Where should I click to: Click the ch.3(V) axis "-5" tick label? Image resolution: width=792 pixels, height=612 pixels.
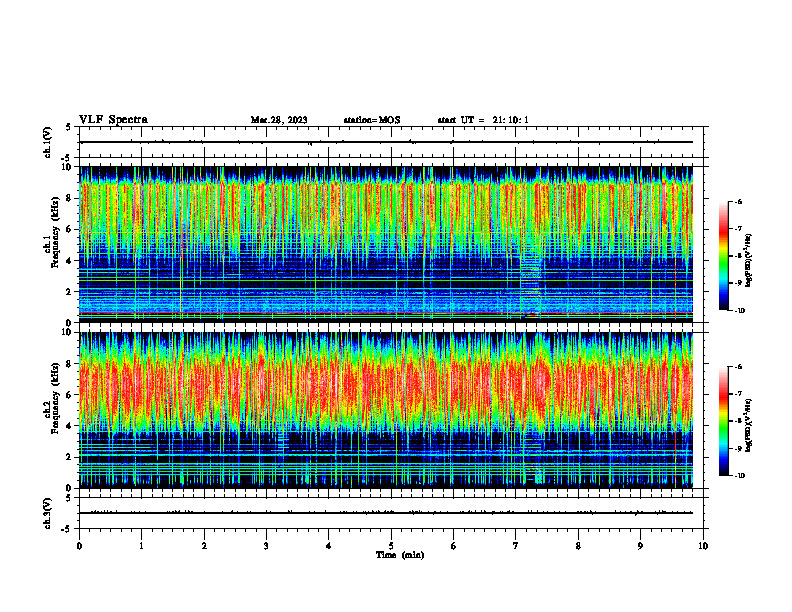click(x=67, y=529)
